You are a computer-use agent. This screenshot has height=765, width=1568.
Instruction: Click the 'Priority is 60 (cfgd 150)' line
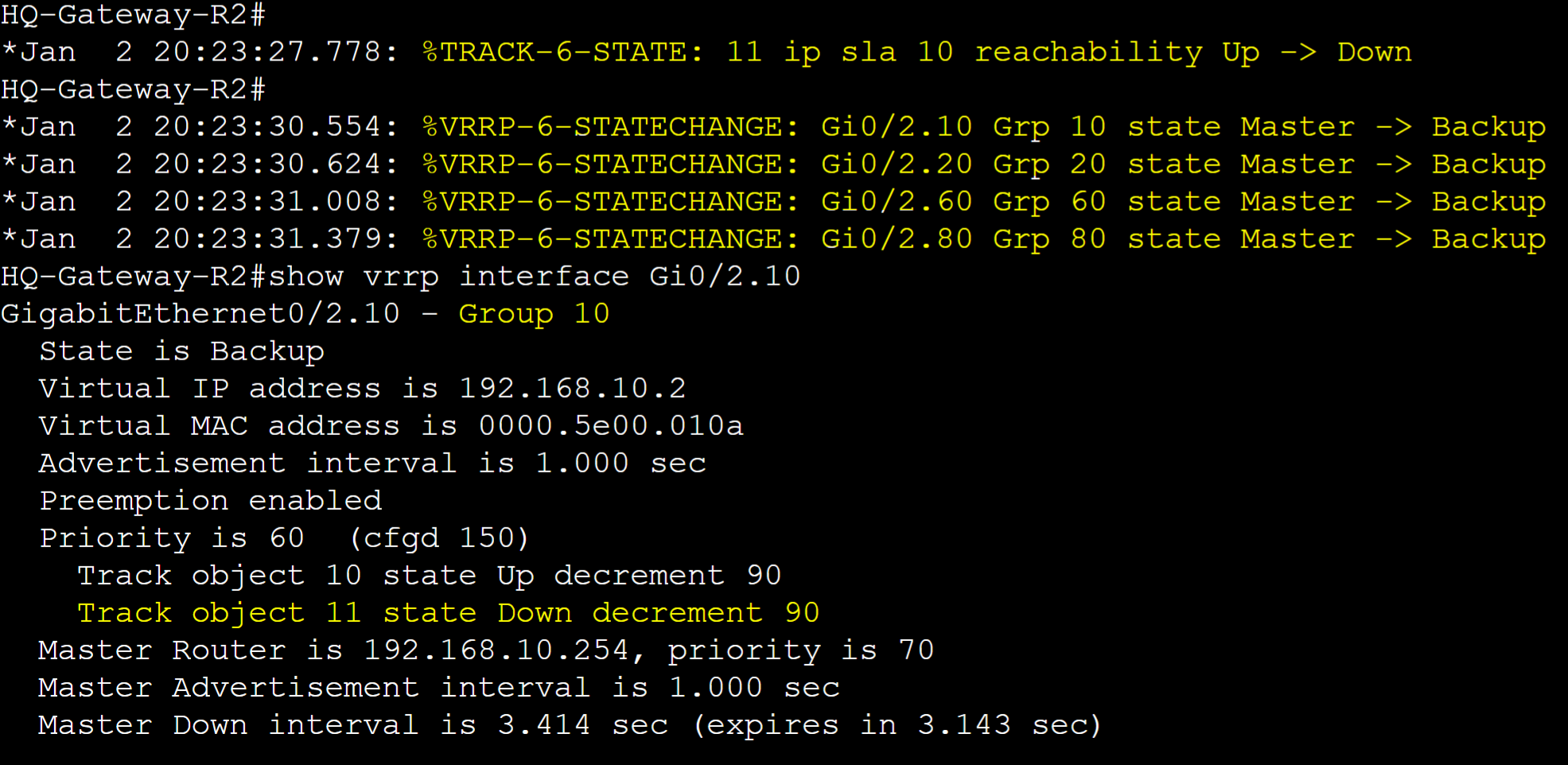pyautogui.click(x=284, y=538)
